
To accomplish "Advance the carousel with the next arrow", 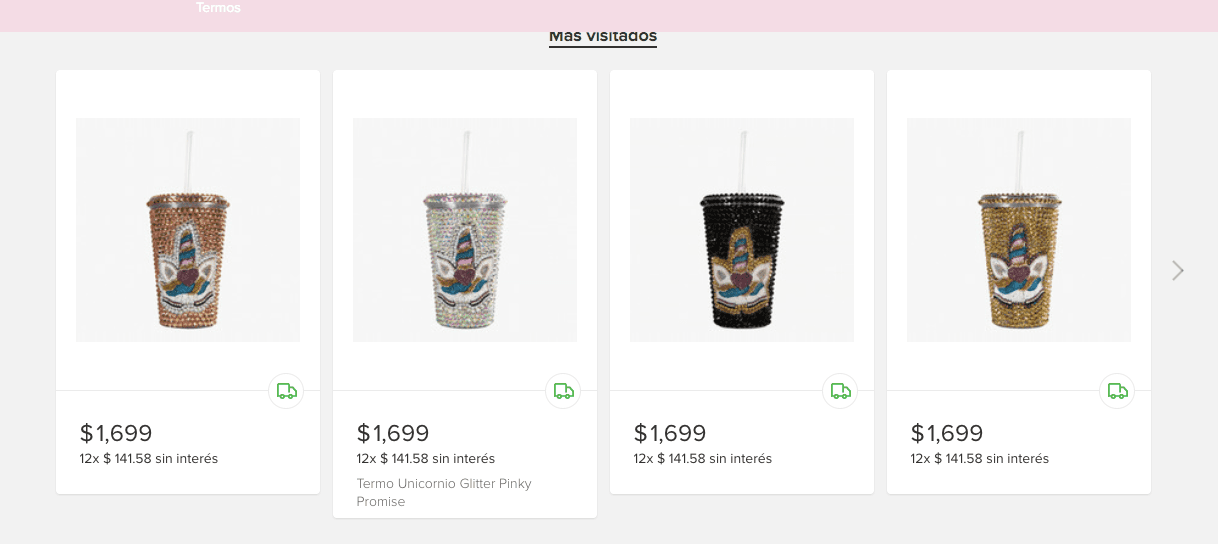I will 1178,270.
